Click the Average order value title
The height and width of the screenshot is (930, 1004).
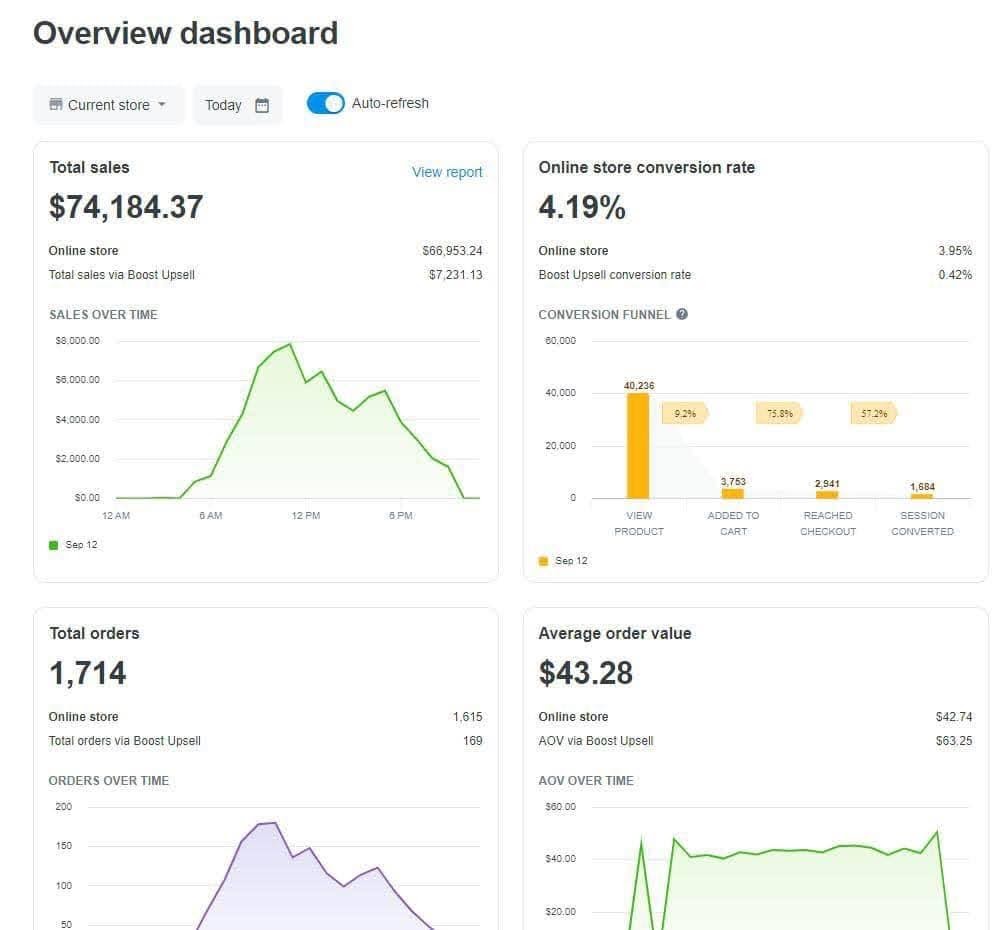coord(615,633)
